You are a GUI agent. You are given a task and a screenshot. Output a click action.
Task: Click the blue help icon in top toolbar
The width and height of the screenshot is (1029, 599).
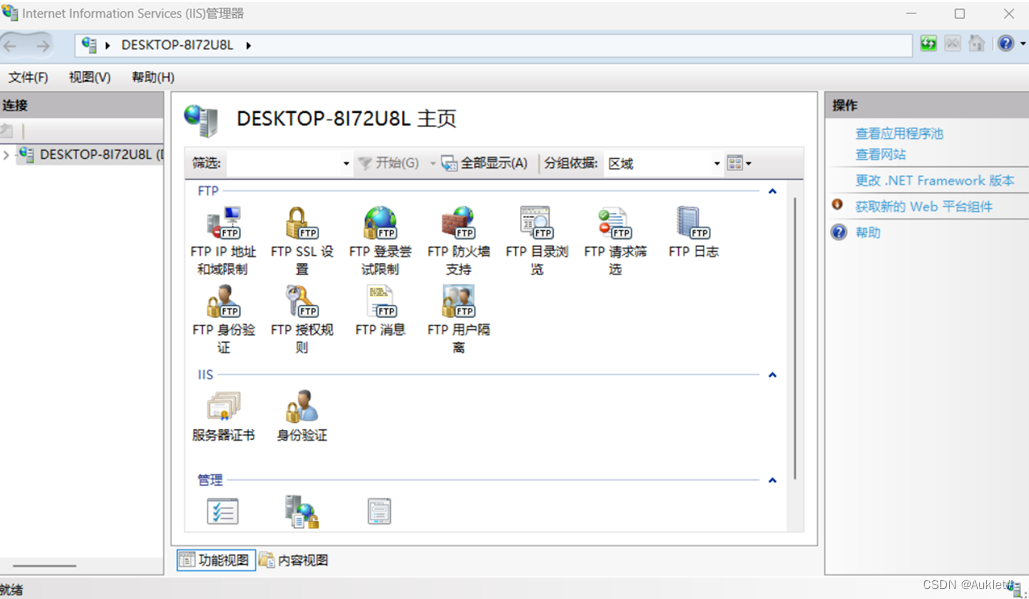click(1005, 44)
